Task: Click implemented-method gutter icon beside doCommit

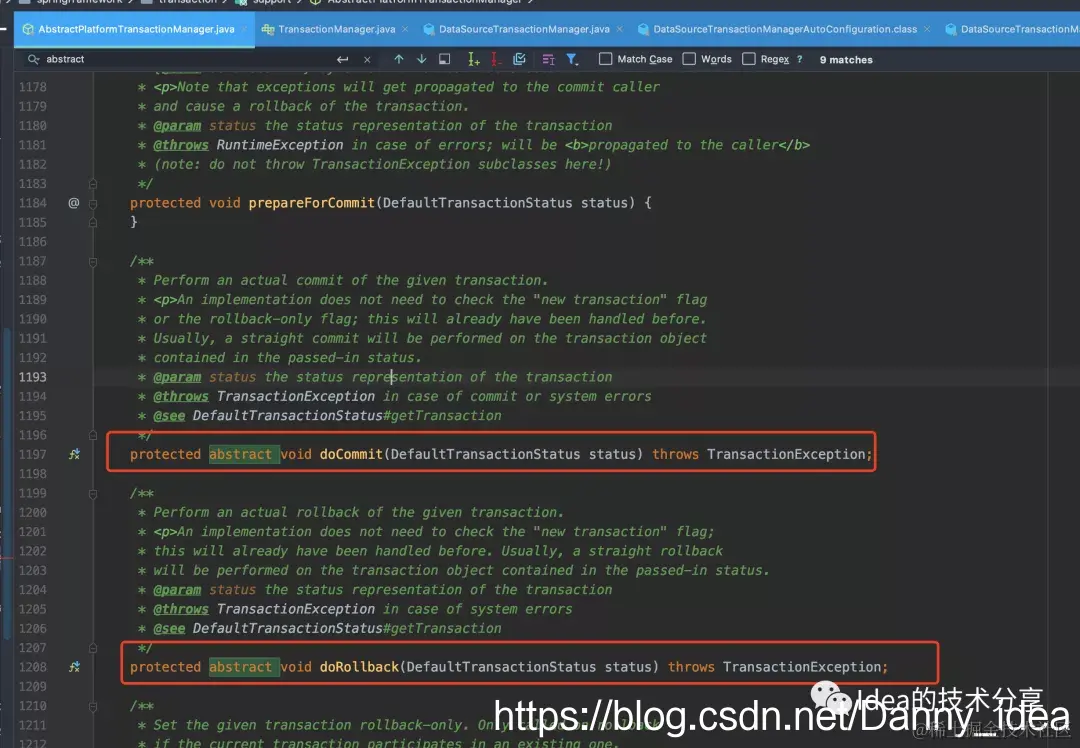Action: [x=74, y=454]
